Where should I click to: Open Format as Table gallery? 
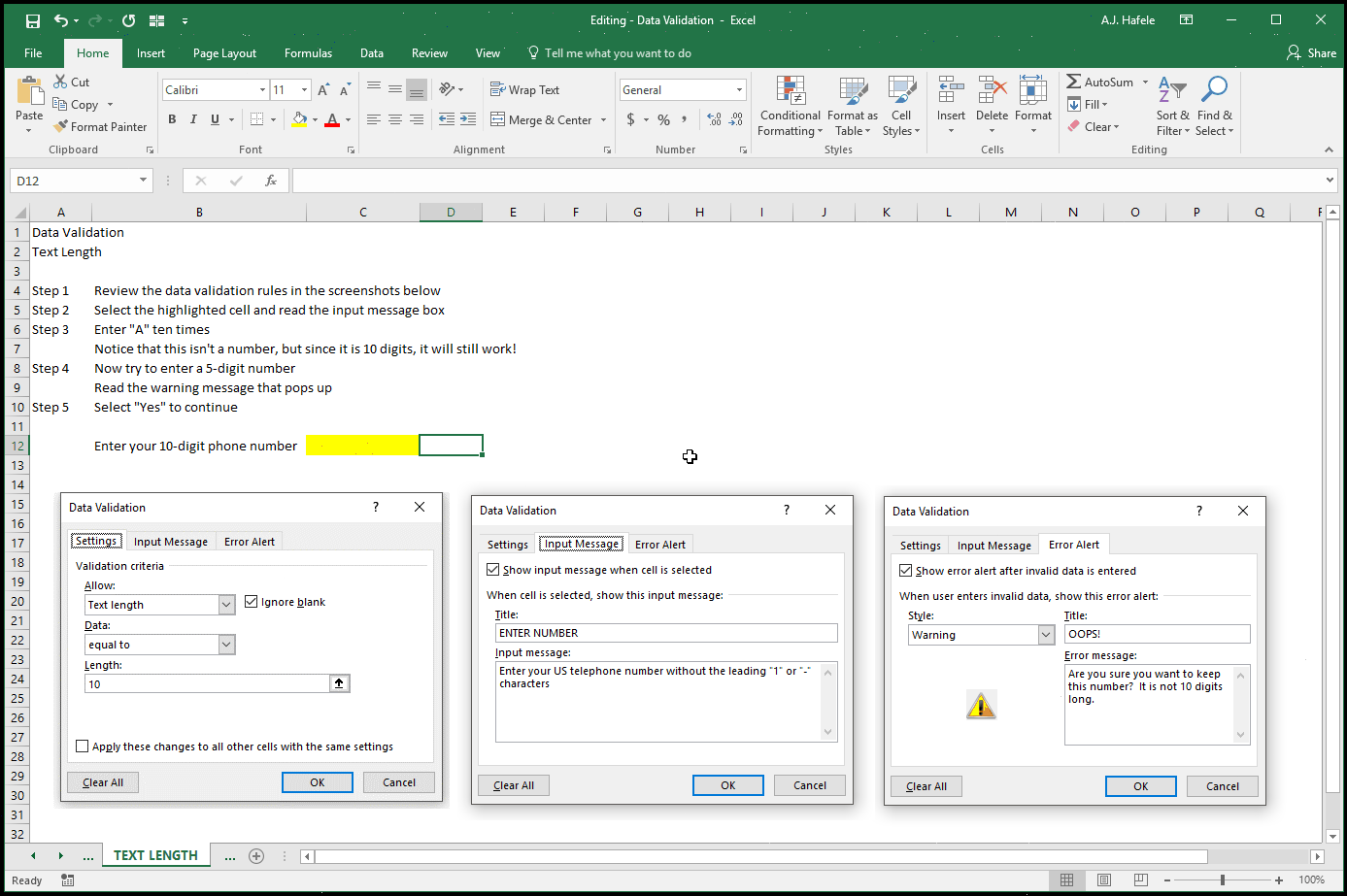(x=853, y=107)
